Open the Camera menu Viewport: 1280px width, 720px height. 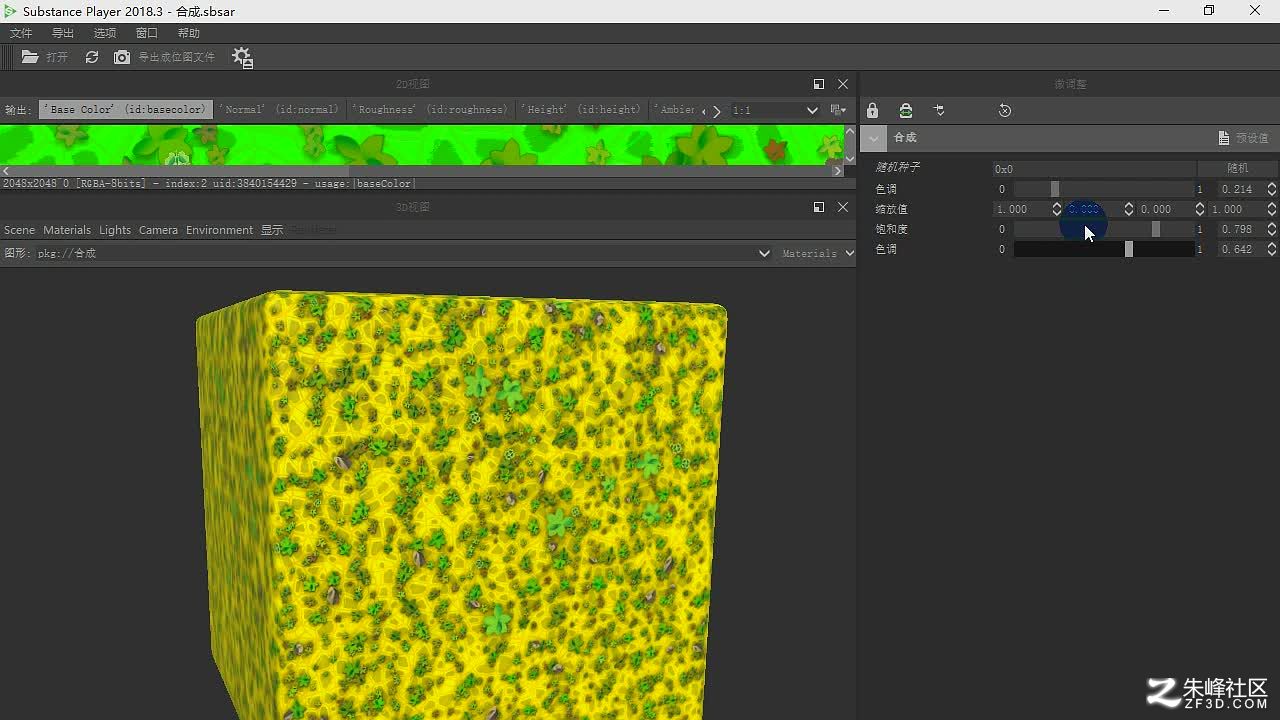[x=158, y=230]
